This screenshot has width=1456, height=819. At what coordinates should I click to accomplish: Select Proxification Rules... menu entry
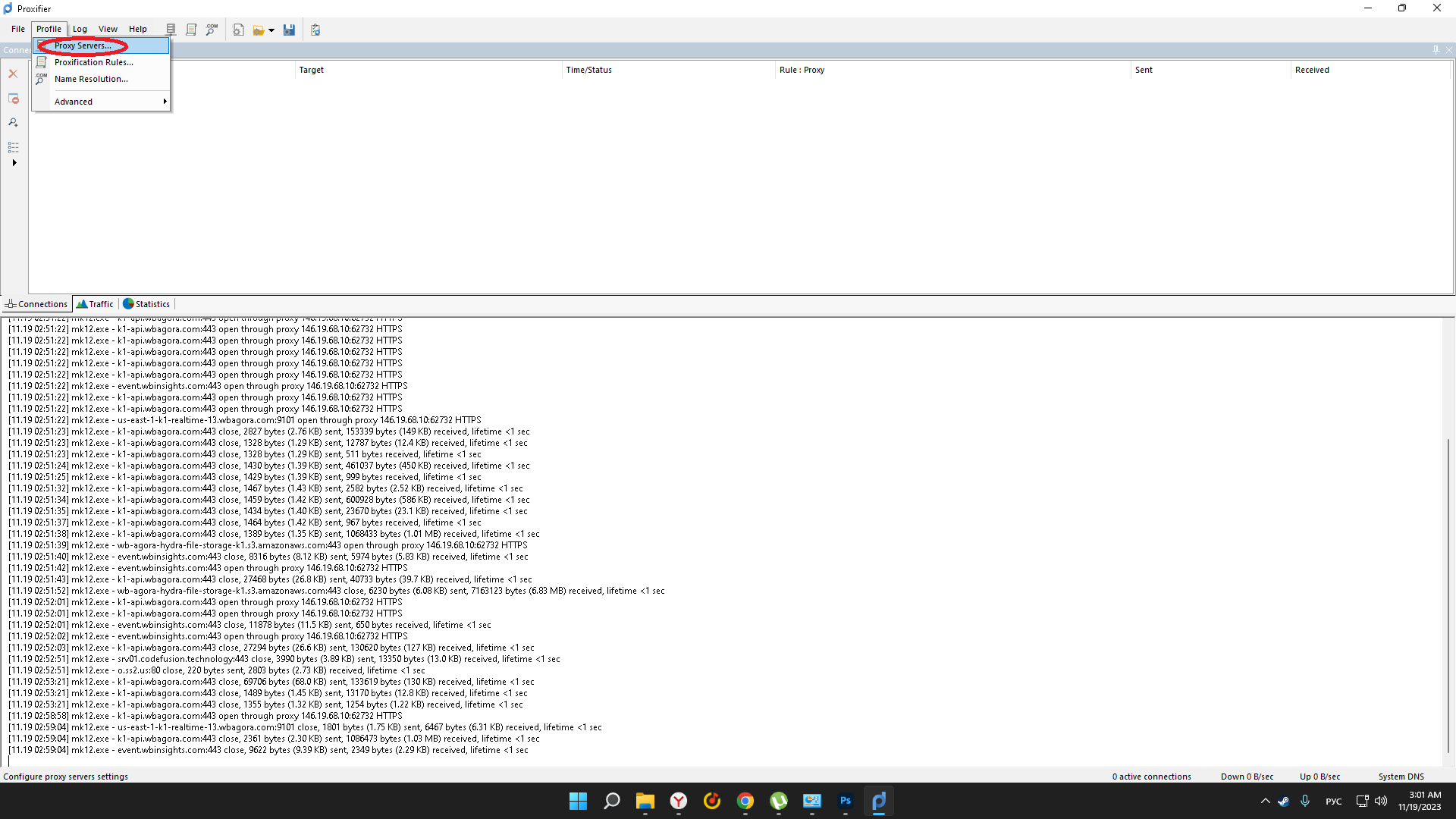102,62
